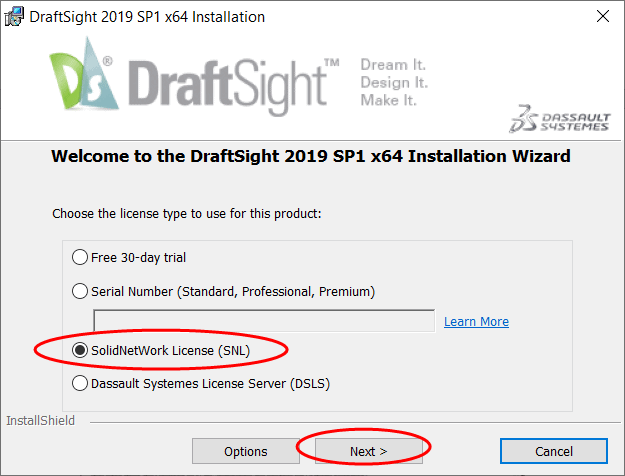Open the installation Options button
The image size is (625, 476).
[245, 451]
